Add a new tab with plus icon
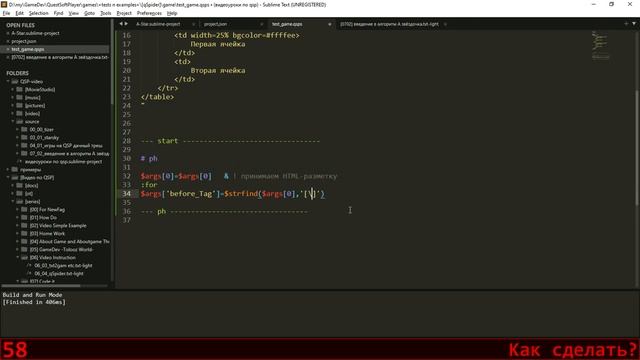Screen dimensions: 640x360 click(626, 24)
